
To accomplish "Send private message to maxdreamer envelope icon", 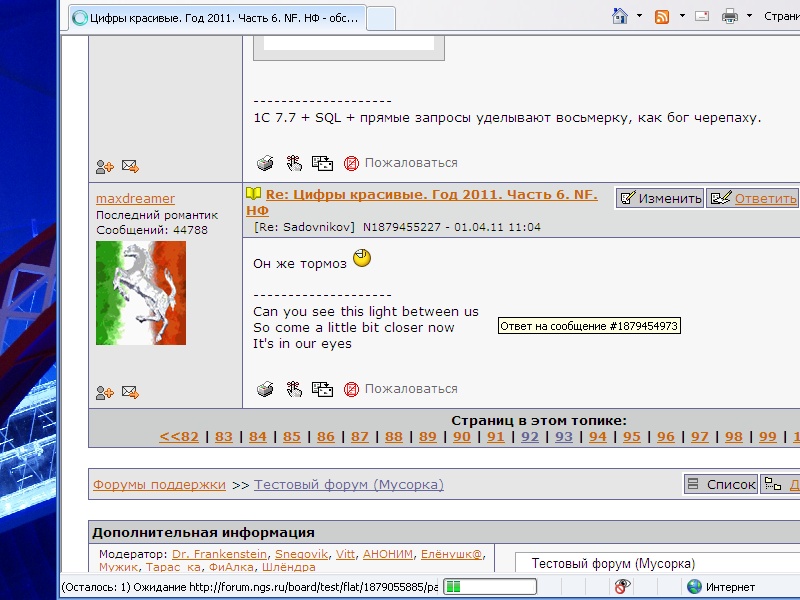I will point(130,392).
